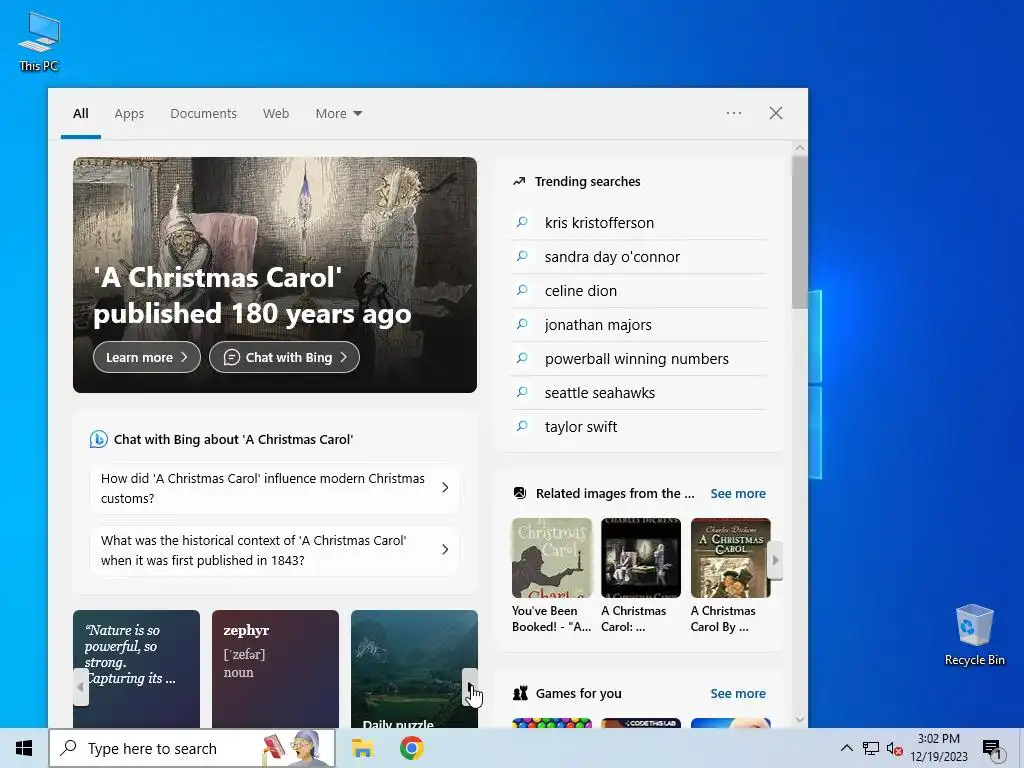Search trending celine dion
The height and width of the screenshot is (768, 1024).
pyautogui.click(x=640, y=291)
